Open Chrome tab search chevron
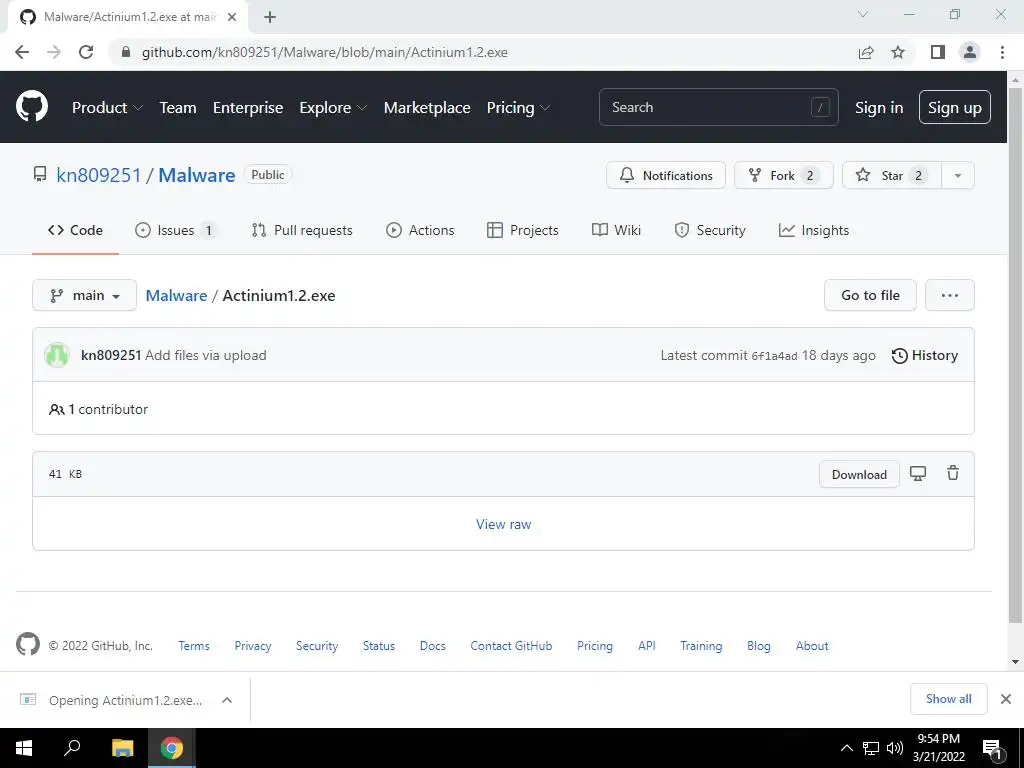This screenshot has width=1024, height=768. click(863, 14)
